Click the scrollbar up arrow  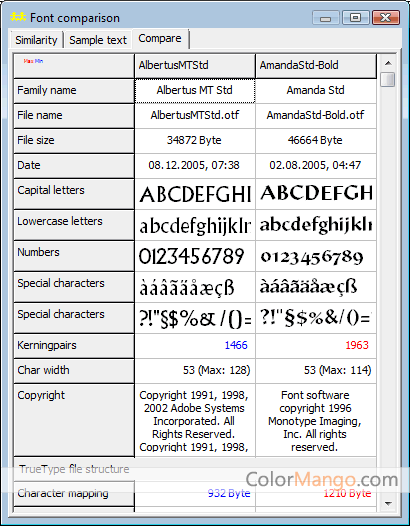point(388,63)
